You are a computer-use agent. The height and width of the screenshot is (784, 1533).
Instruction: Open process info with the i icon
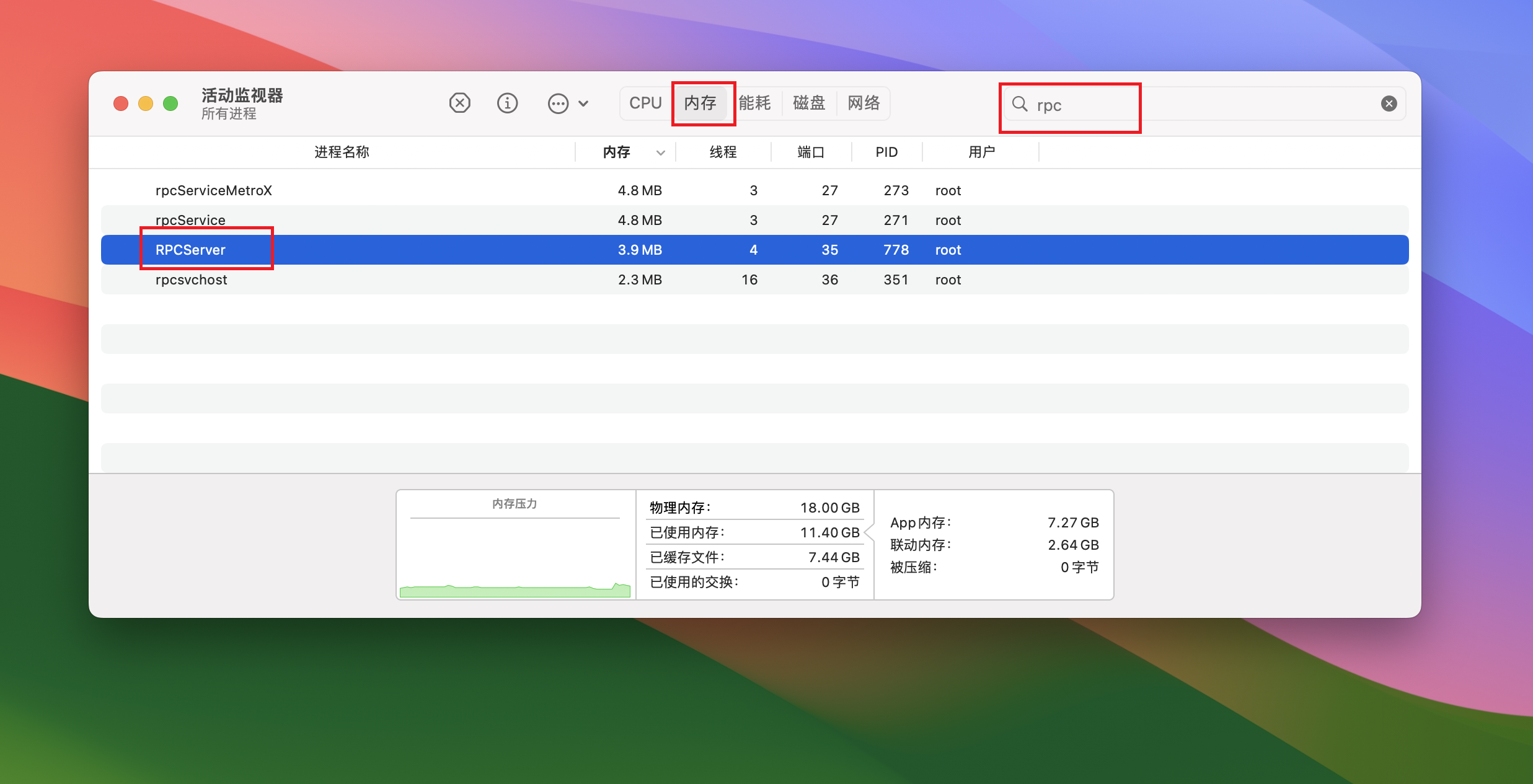click(507, 103)
